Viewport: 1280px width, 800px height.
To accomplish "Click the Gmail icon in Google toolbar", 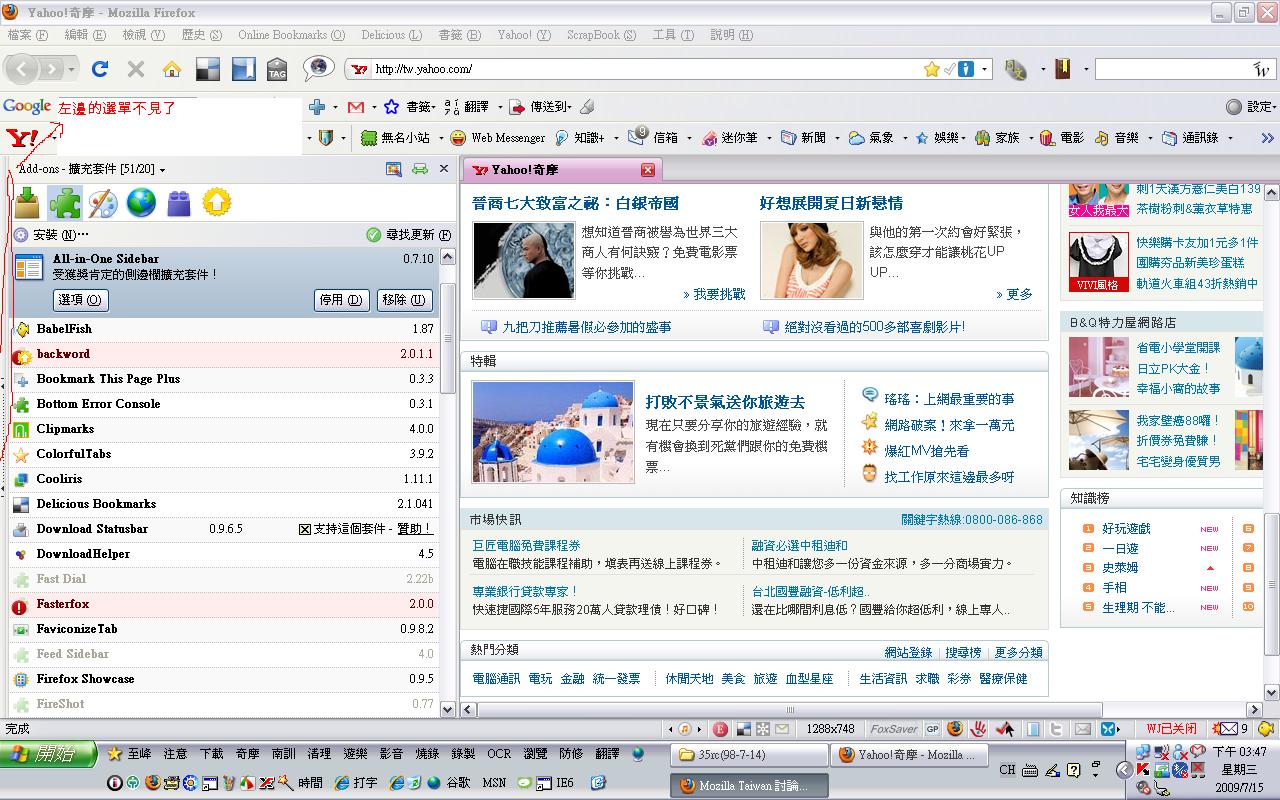I will coord(355,107).
